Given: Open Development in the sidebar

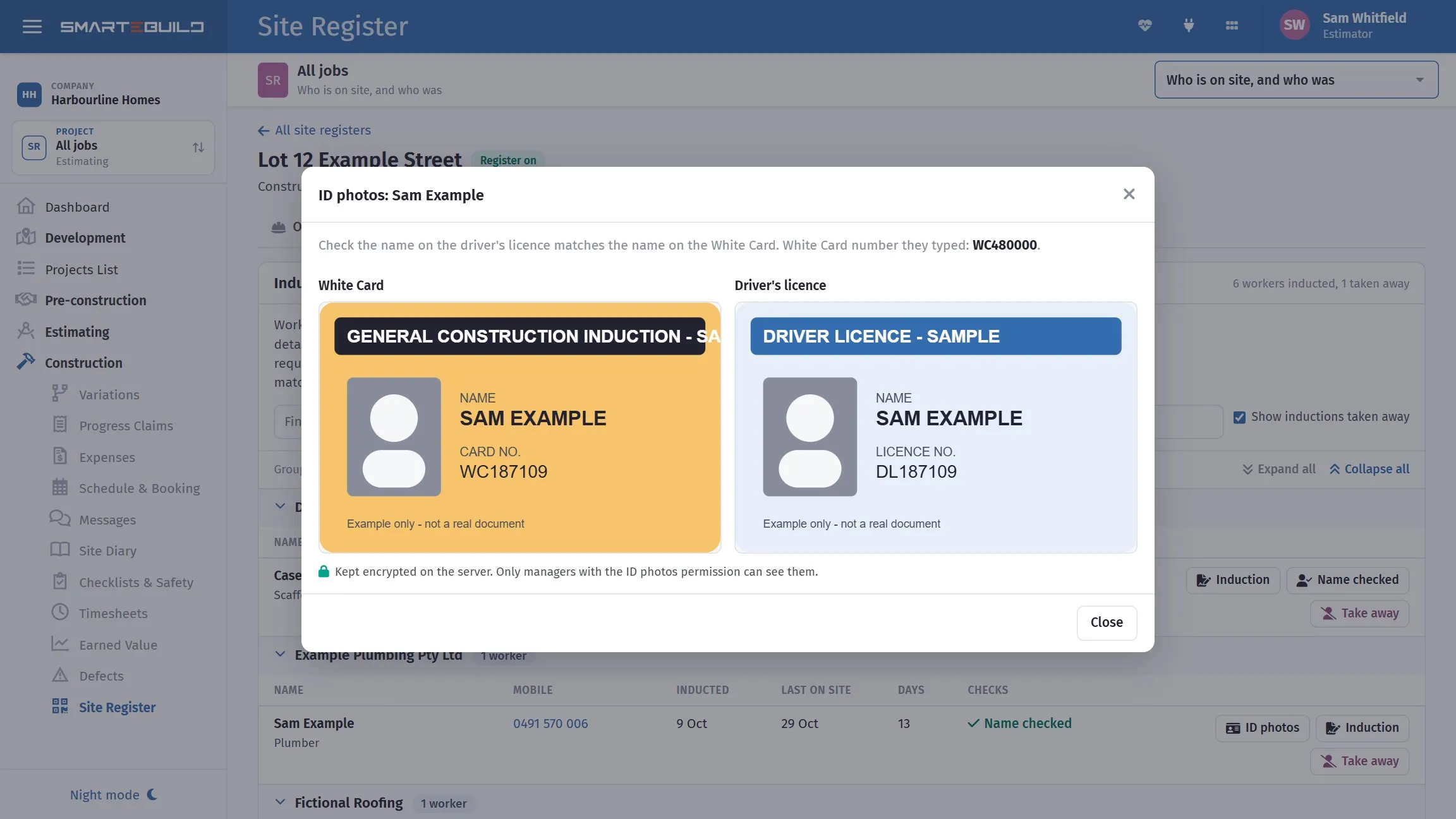Looking at the screenshot, I should [85, 238].
